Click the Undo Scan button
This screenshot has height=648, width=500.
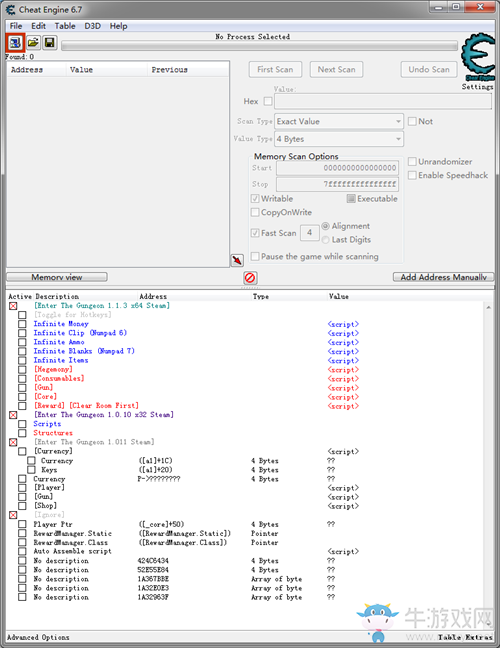(x=429, y=69)
